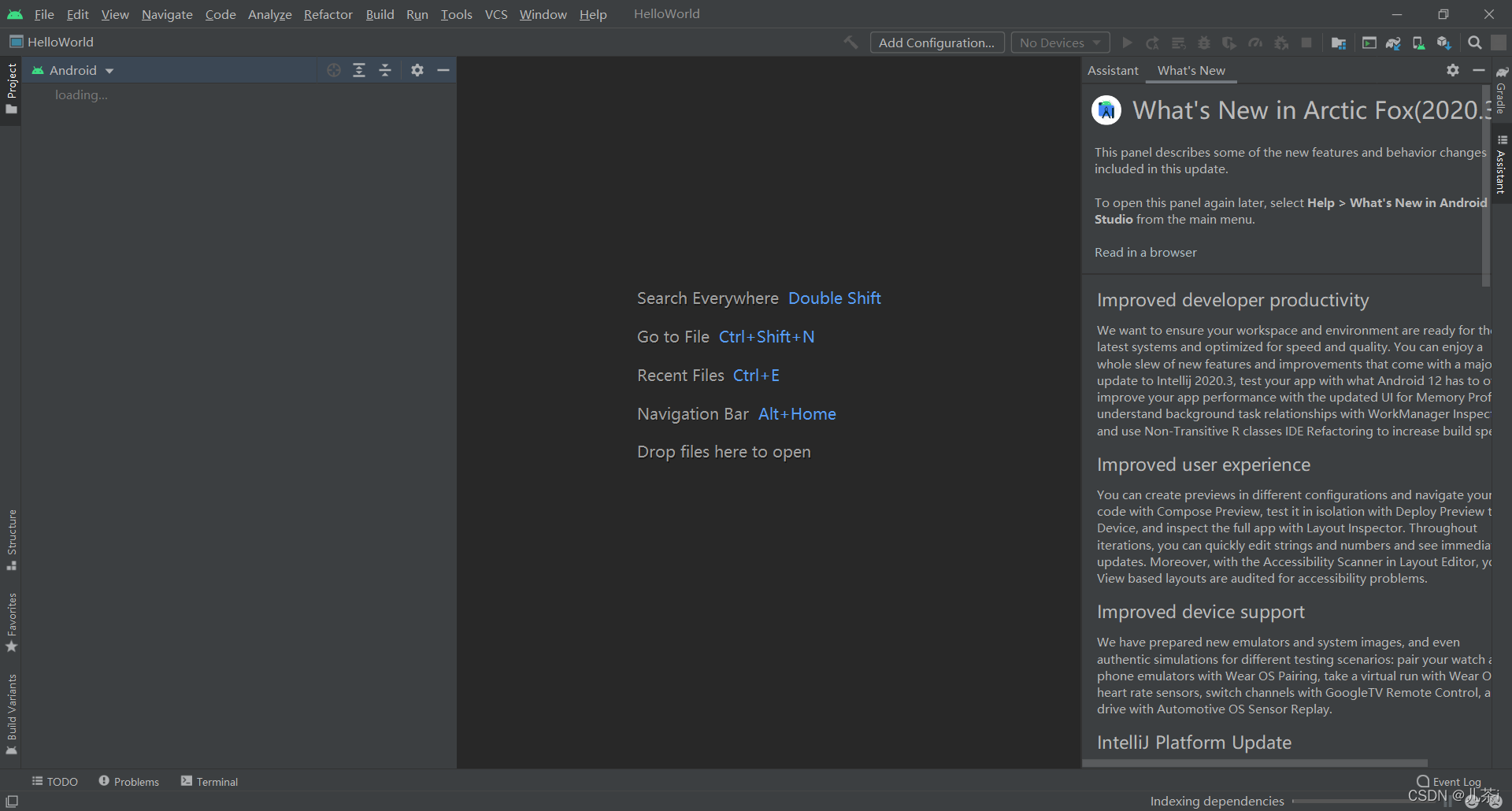Screen dimensions: 1512x811
Task: Open the Refactor menu
Action: pyautogui.click(x=328, y=14)
